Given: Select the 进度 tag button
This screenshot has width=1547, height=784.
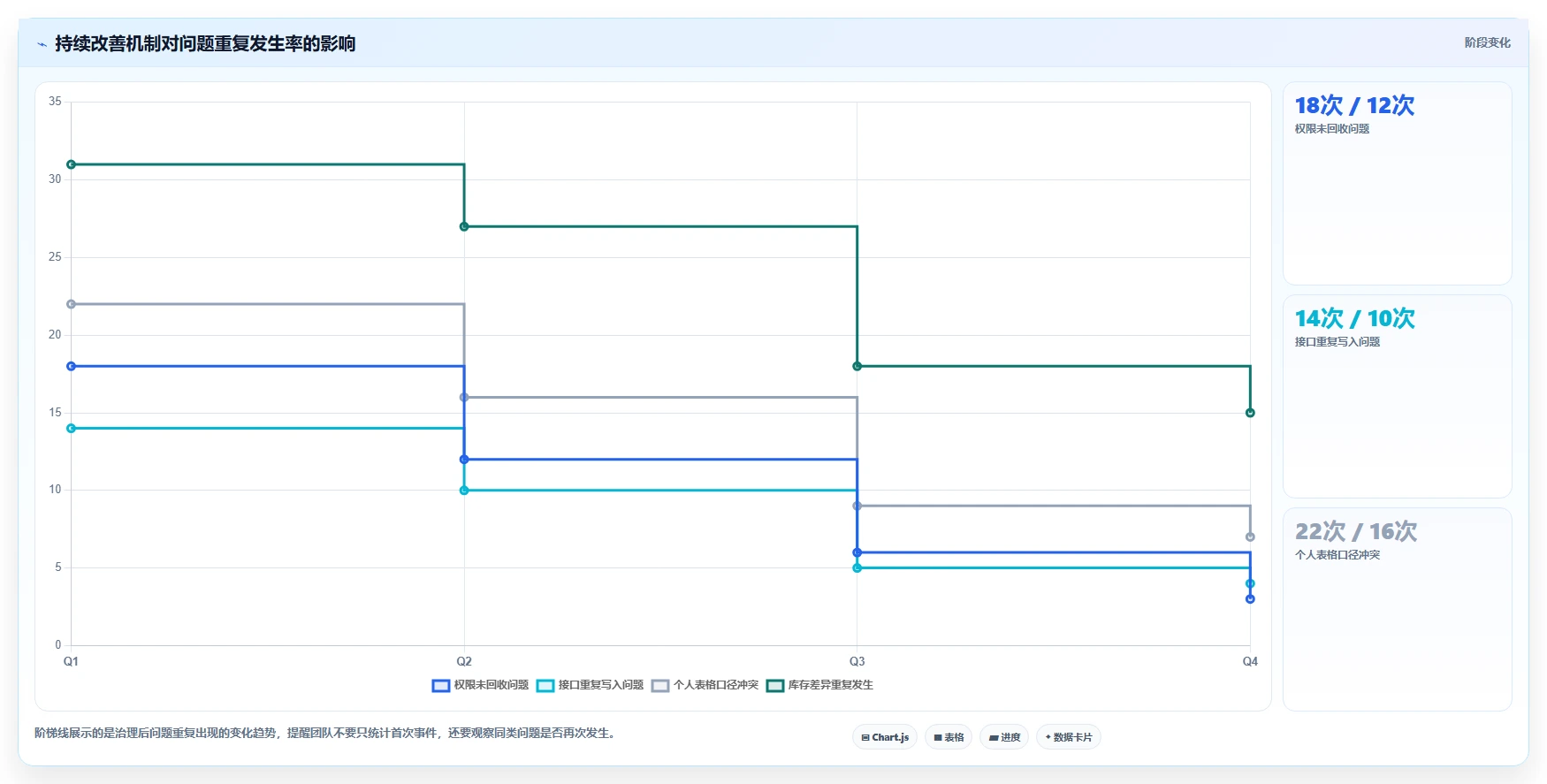Looking at the screenshot, I should (1004, 737).
